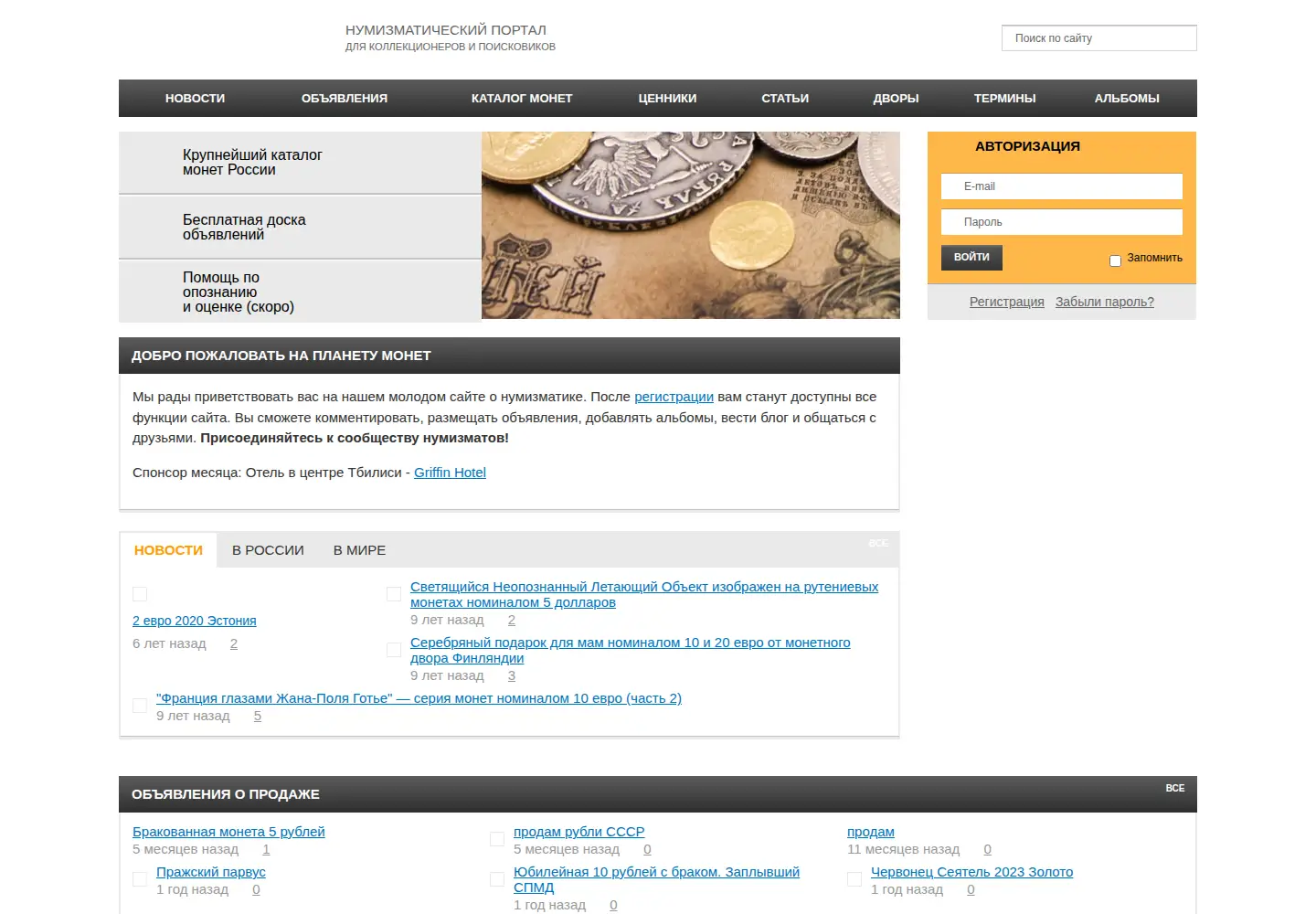Click ВСЕ in the ОБЪЯВЛЕНИЯ О ПРОДАЖЕ header
This screenshot has height=914, width=1316.
(1174, 788)
